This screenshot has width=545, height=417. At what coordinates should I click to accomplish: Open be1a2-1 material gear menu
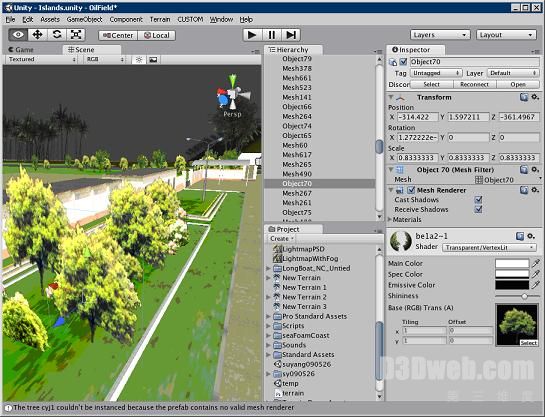(531, 236)
